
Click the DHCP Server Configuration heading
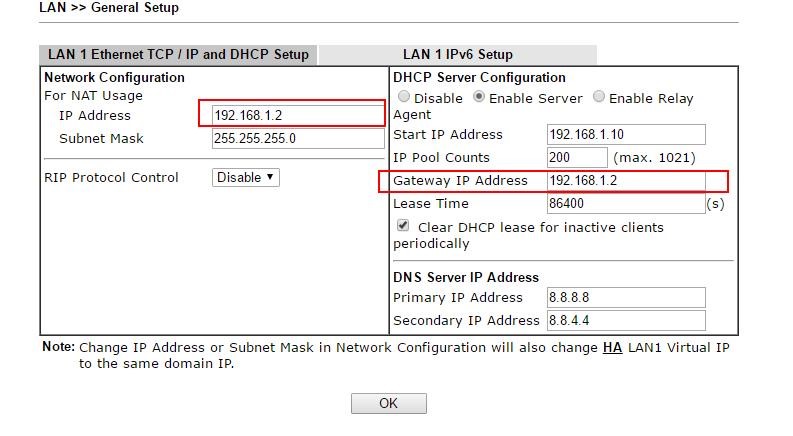tap(479, 77)
